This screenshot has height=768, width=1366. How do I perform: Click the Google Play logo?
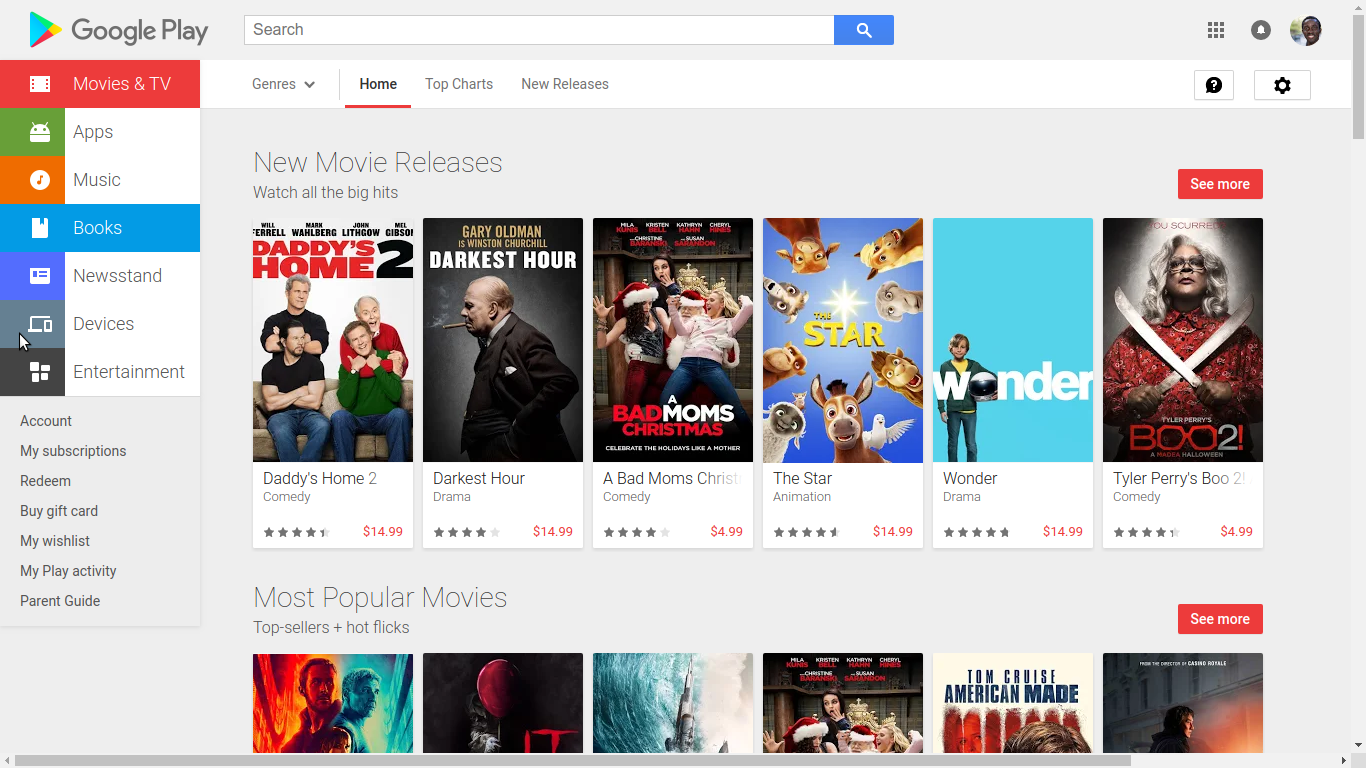[x=118, y=30]
